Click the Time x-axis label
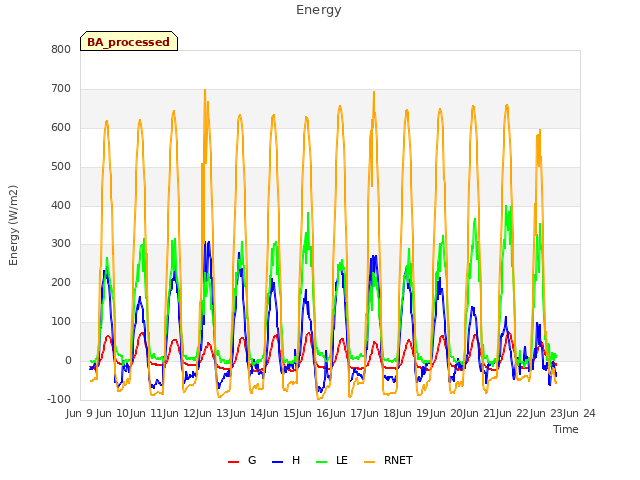The image size is (640, 480). coord(566,429)
